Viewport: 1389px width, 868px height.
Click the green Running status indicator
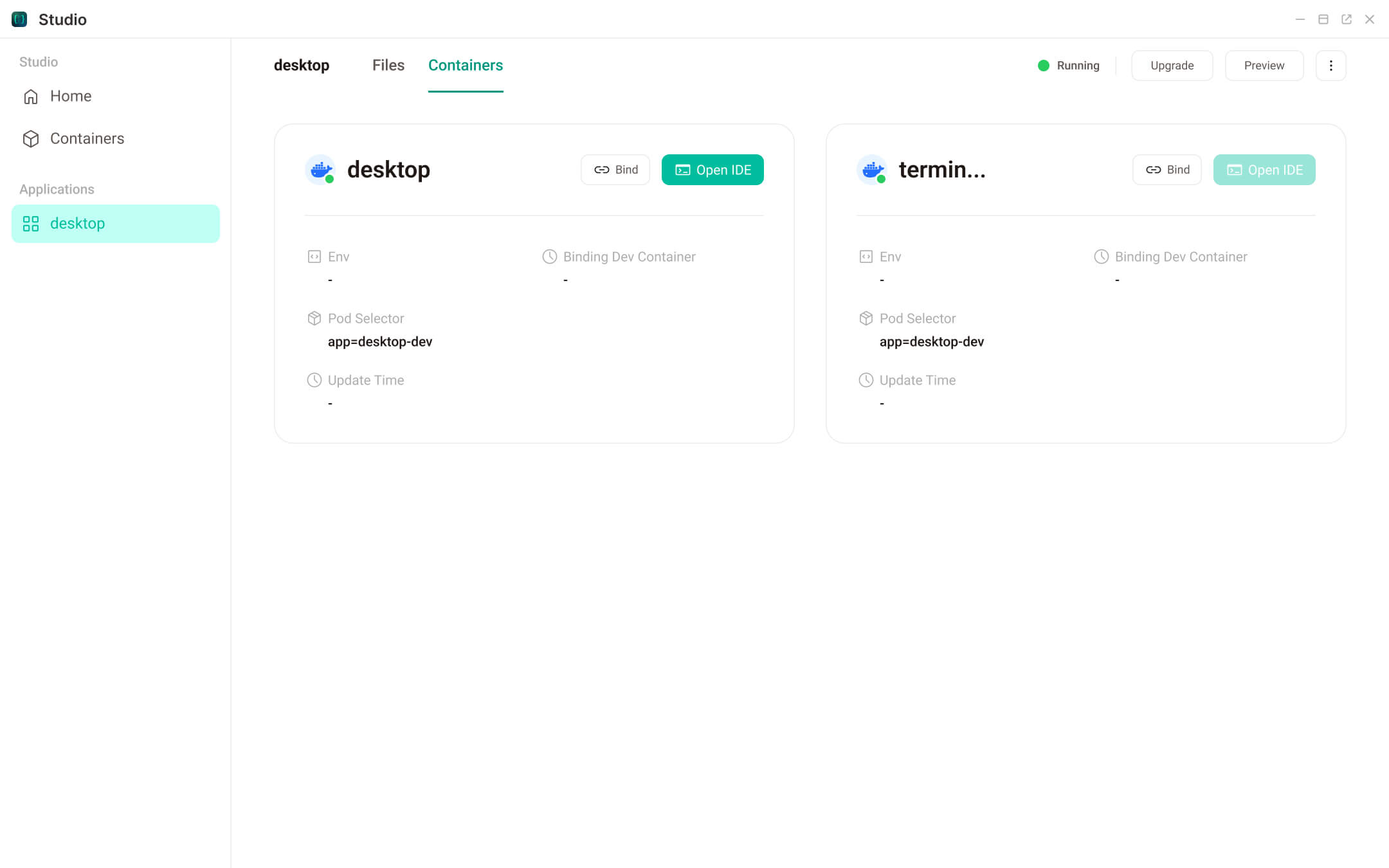(x=1044, y=66)
